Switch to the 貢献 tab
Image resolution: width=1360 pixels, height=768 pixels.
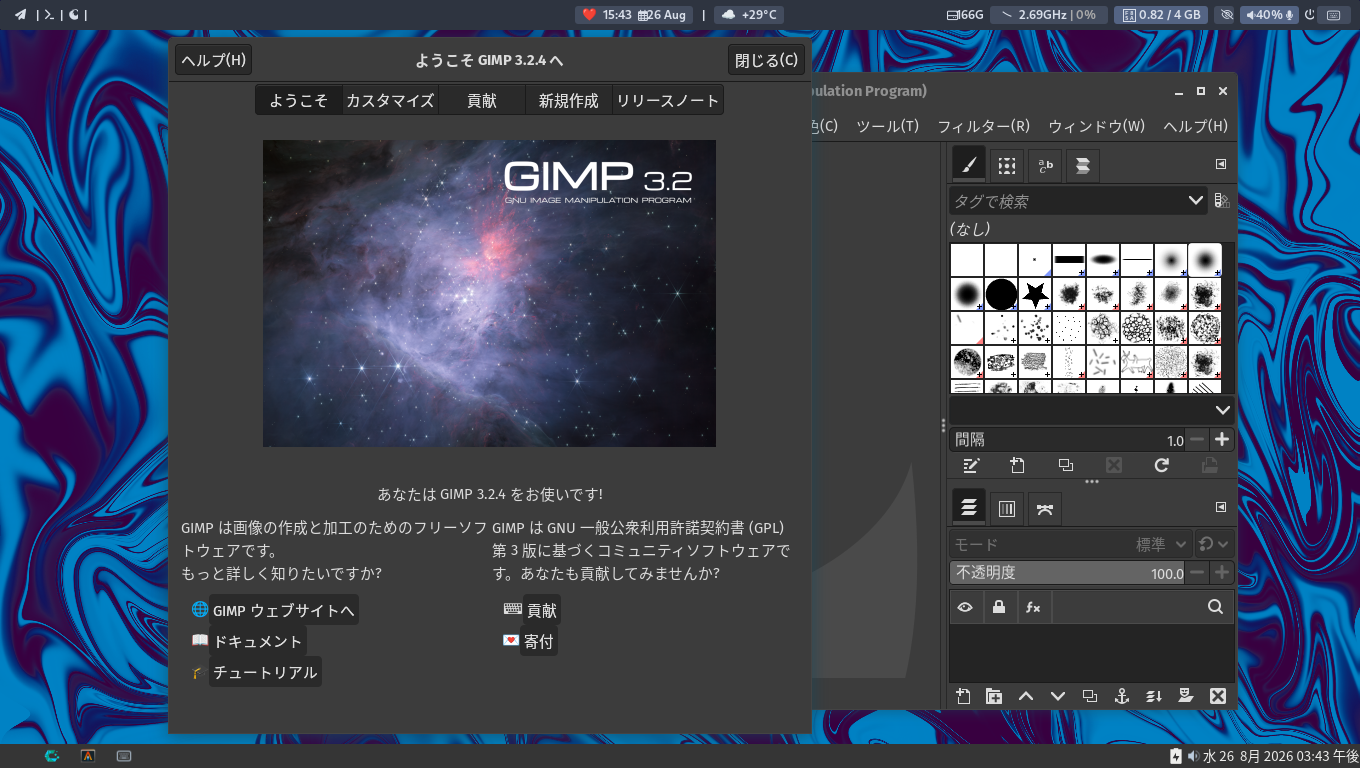point(482,100)
